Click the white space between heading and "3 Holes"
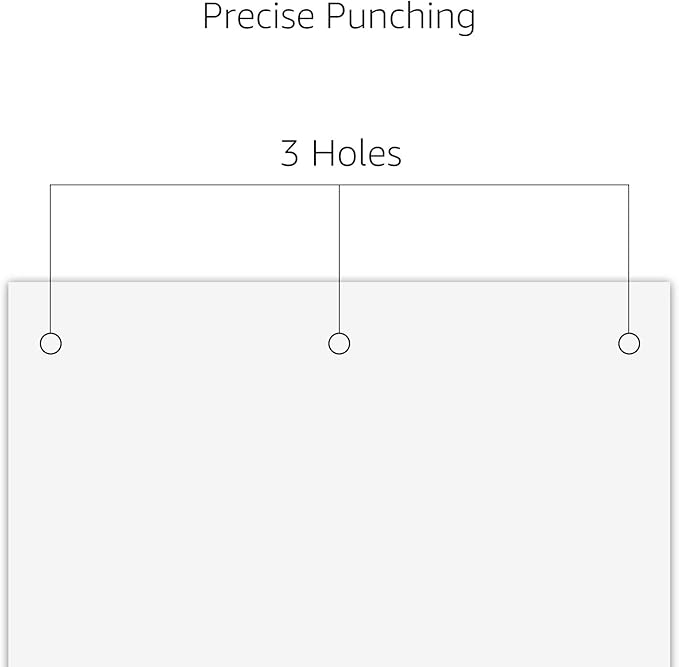679x667 pixels. click(339, 85)
